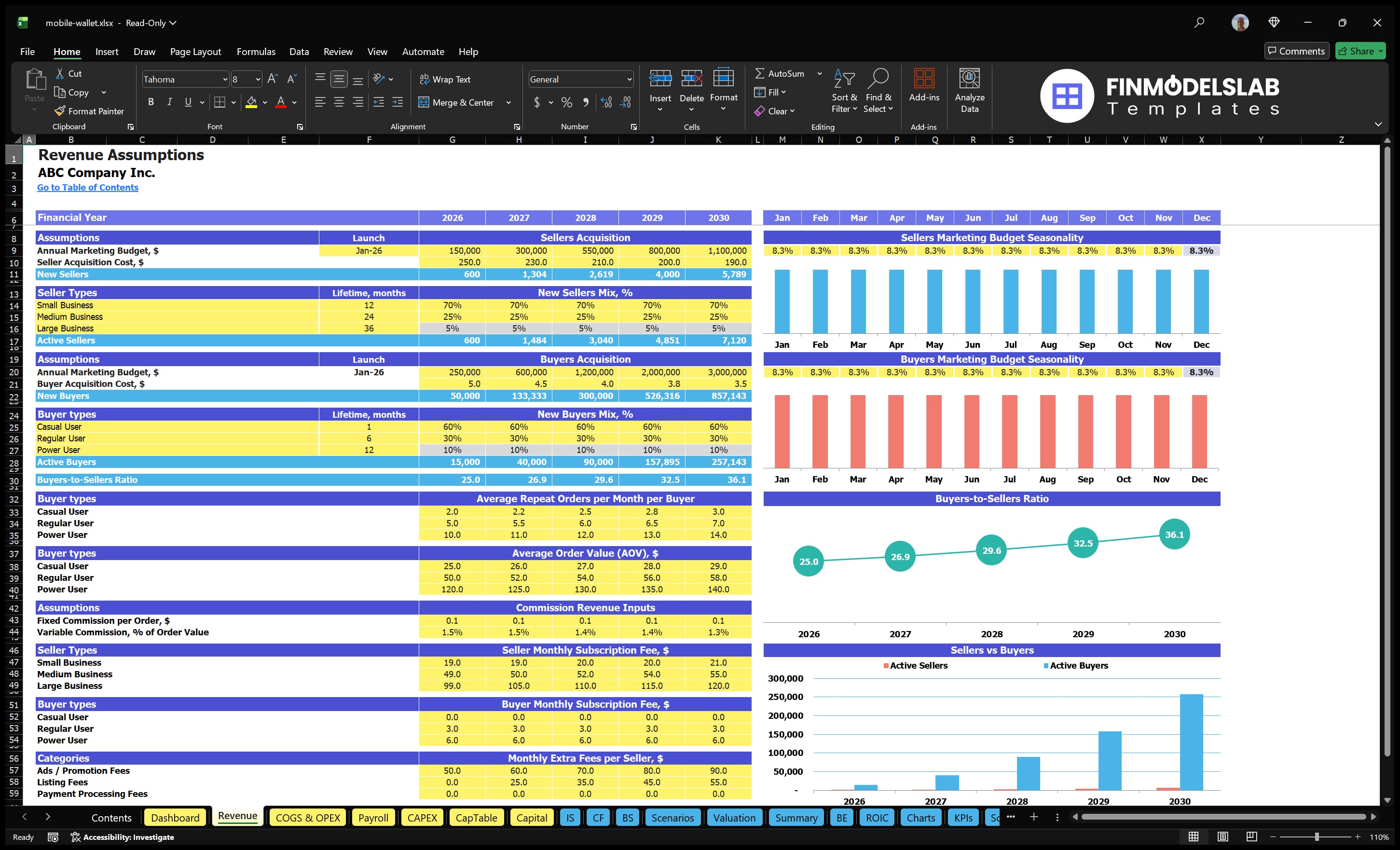Enable Wrap Text
1400x850 pixels.
(445, 79)
